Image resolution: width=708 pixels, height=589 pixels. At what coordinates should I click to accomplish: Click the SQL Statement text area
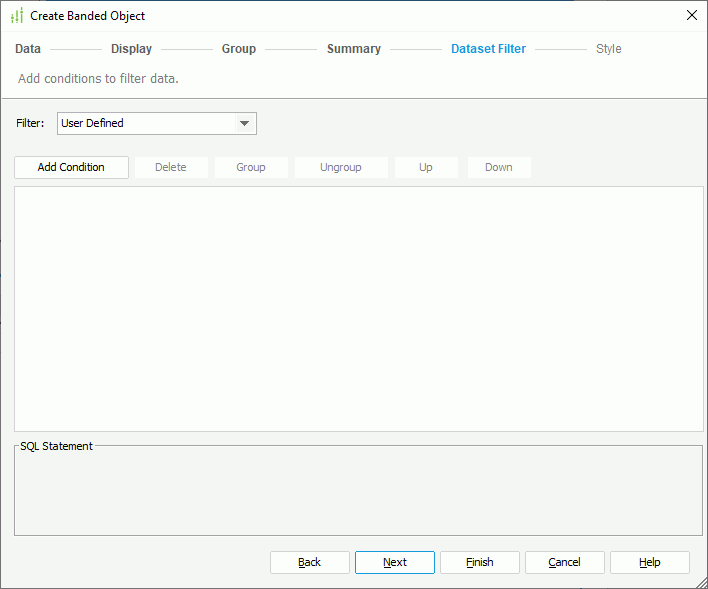(358, 495)
